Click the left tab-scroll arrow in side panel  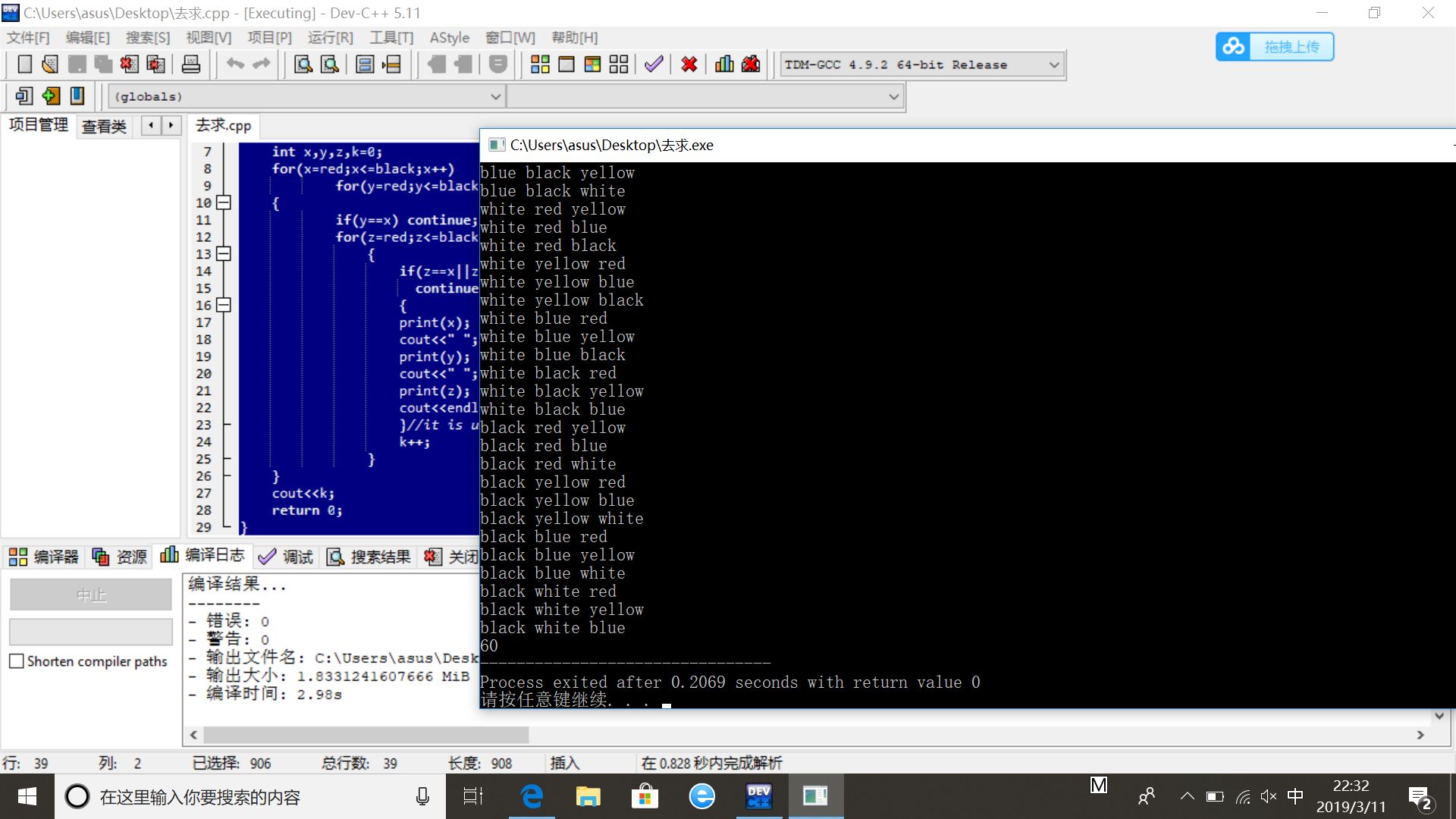(152, 125)
